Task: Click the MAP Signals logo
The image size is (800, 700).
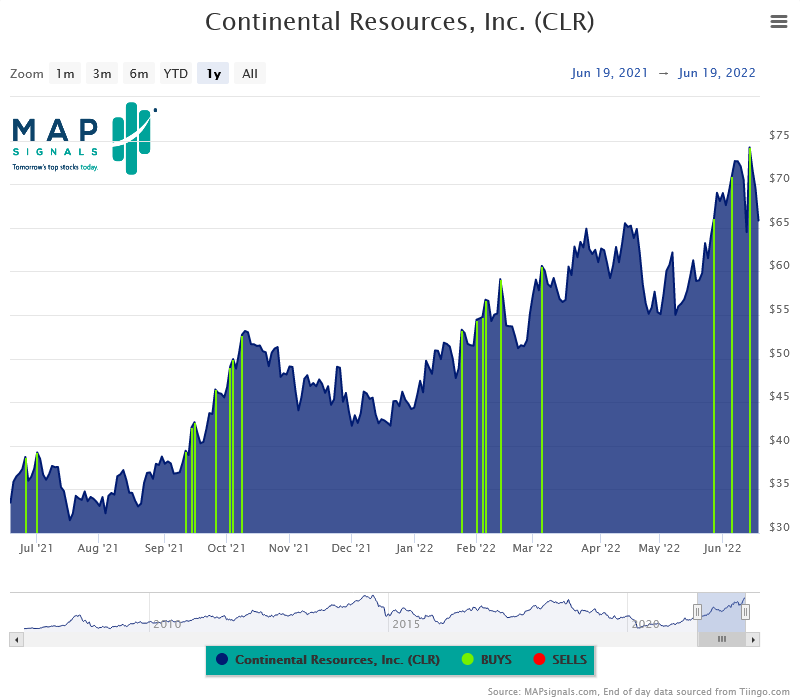Action: tap(84, 139)
